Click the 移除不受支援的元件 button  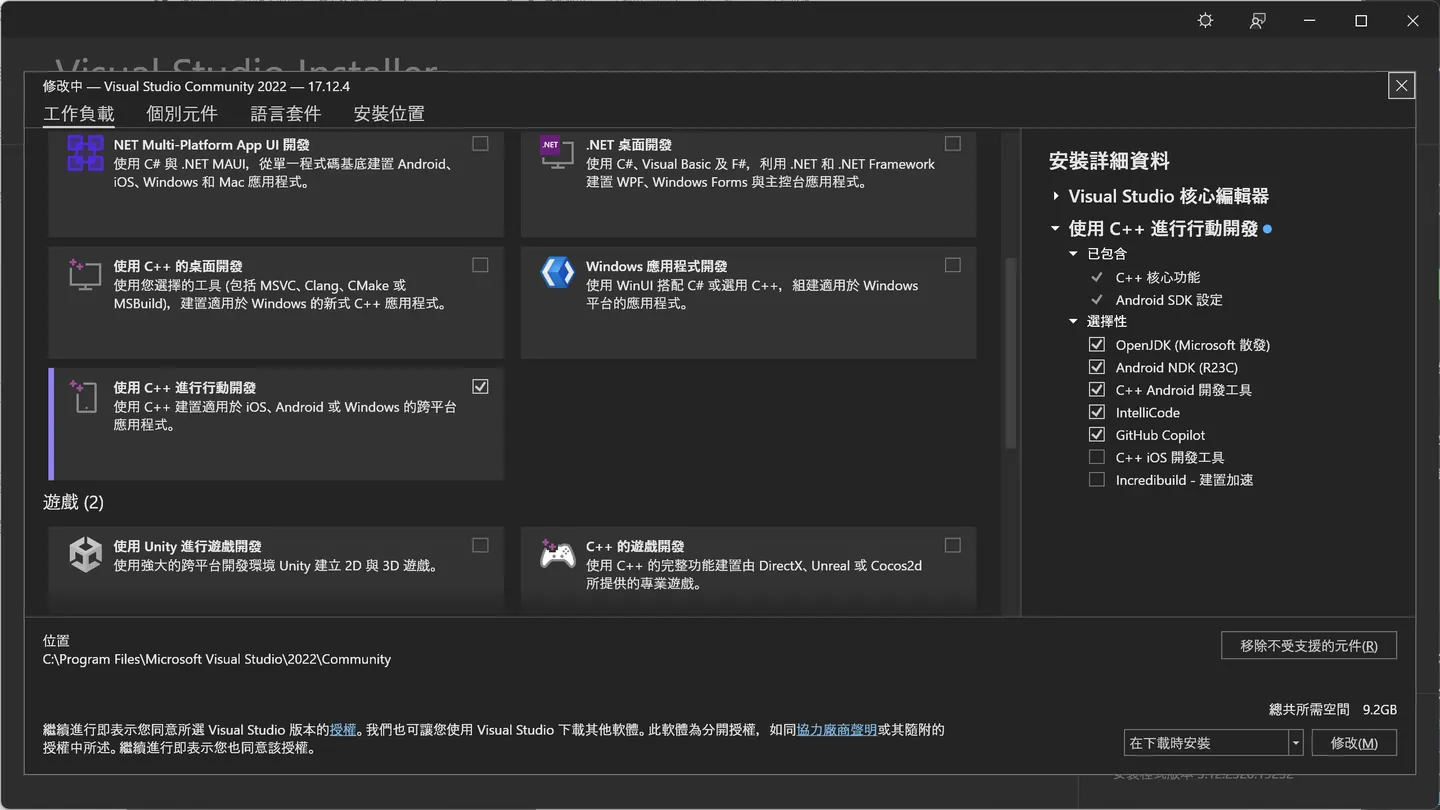click(1309, 646)
